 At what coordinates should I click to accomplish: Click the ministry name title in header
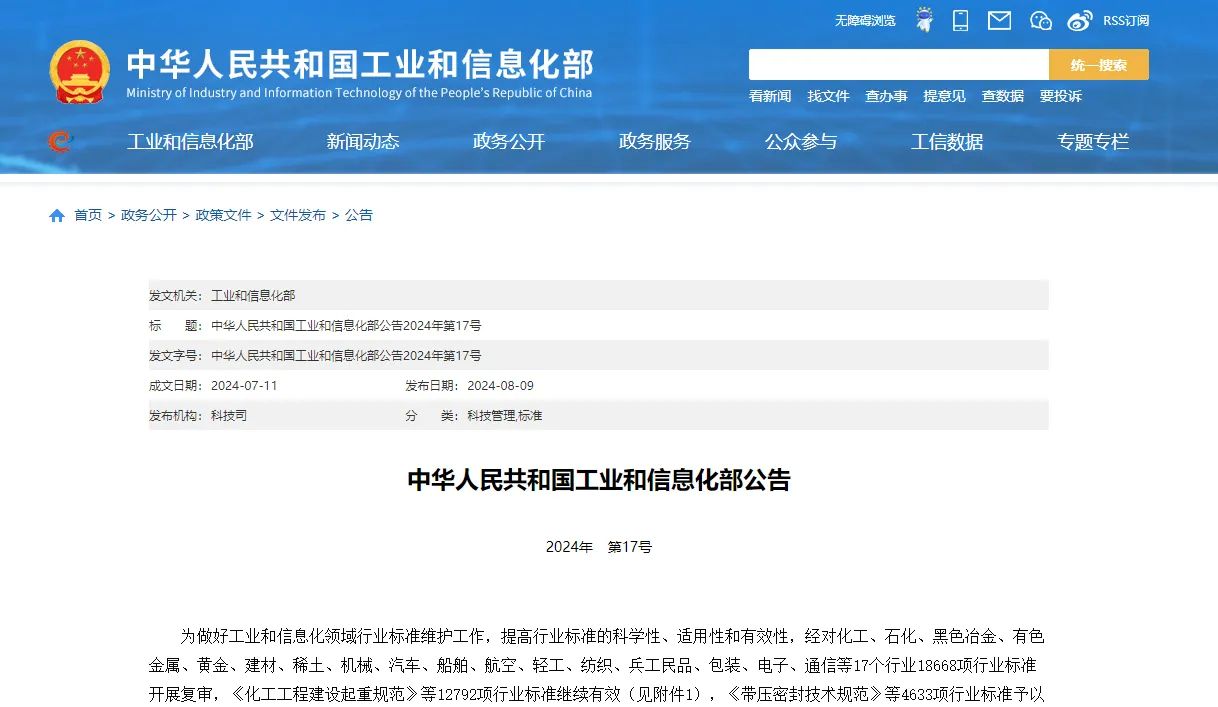coord(360,64)
